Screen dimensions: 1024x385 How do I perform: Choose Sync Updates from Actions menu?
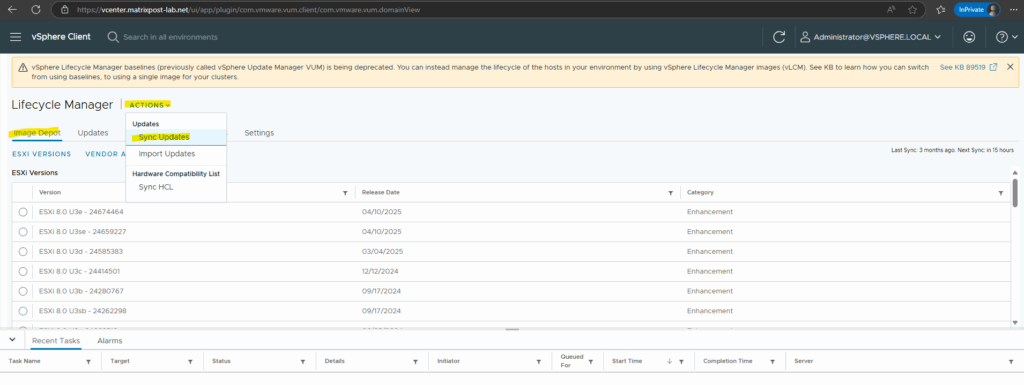pyautogui.click(x=164, y=137)
